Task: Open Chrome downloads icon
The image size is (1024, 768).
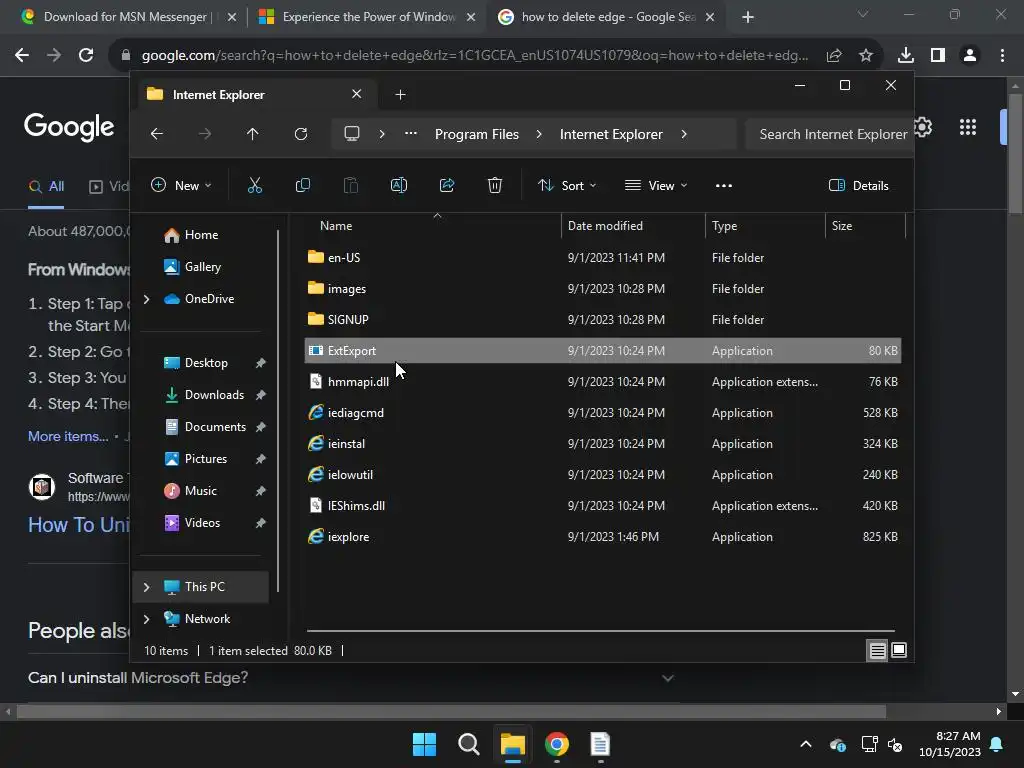Action: point(906,56)
